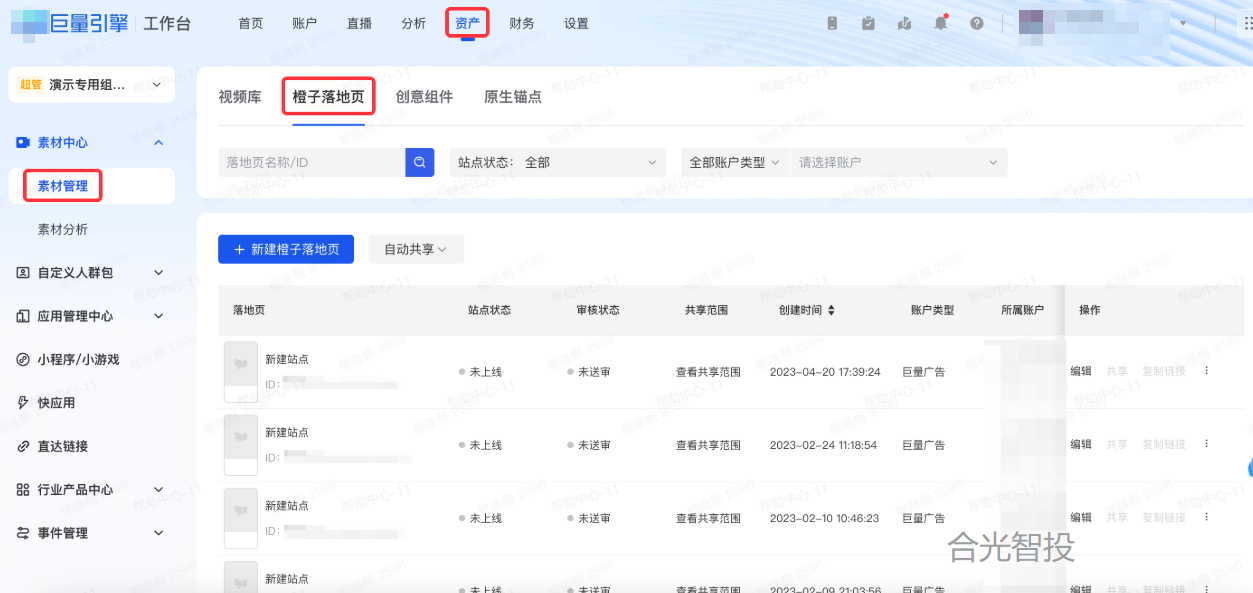
Task: Click 共享 for 2023-04-20 row
Action: (x=1117, y=371)
